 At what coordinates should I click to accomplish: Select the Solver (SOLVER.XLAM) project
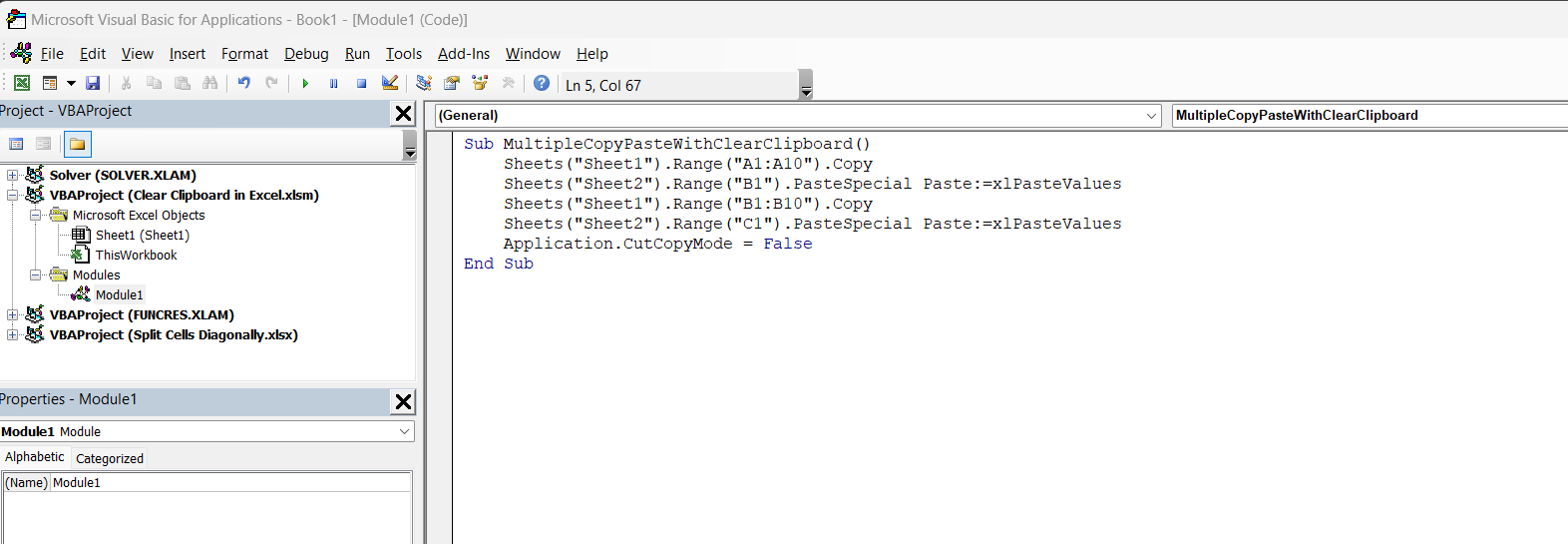click(x=123, y=175)
